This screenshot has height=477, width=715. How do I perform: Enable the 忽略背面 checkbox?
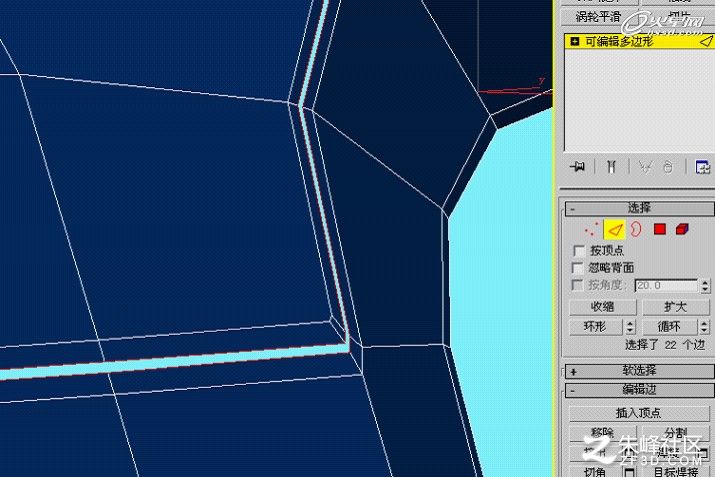click(x=578, y=267)
